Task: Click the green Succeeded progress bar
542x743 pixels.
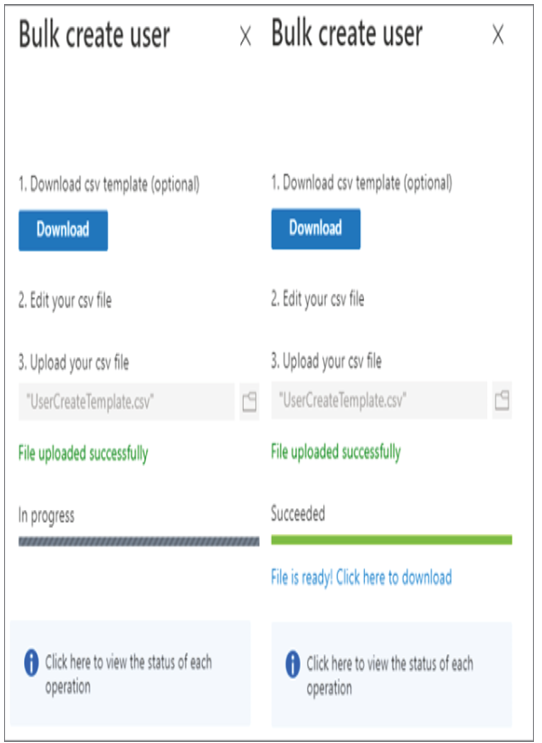Action: [391, 540]
